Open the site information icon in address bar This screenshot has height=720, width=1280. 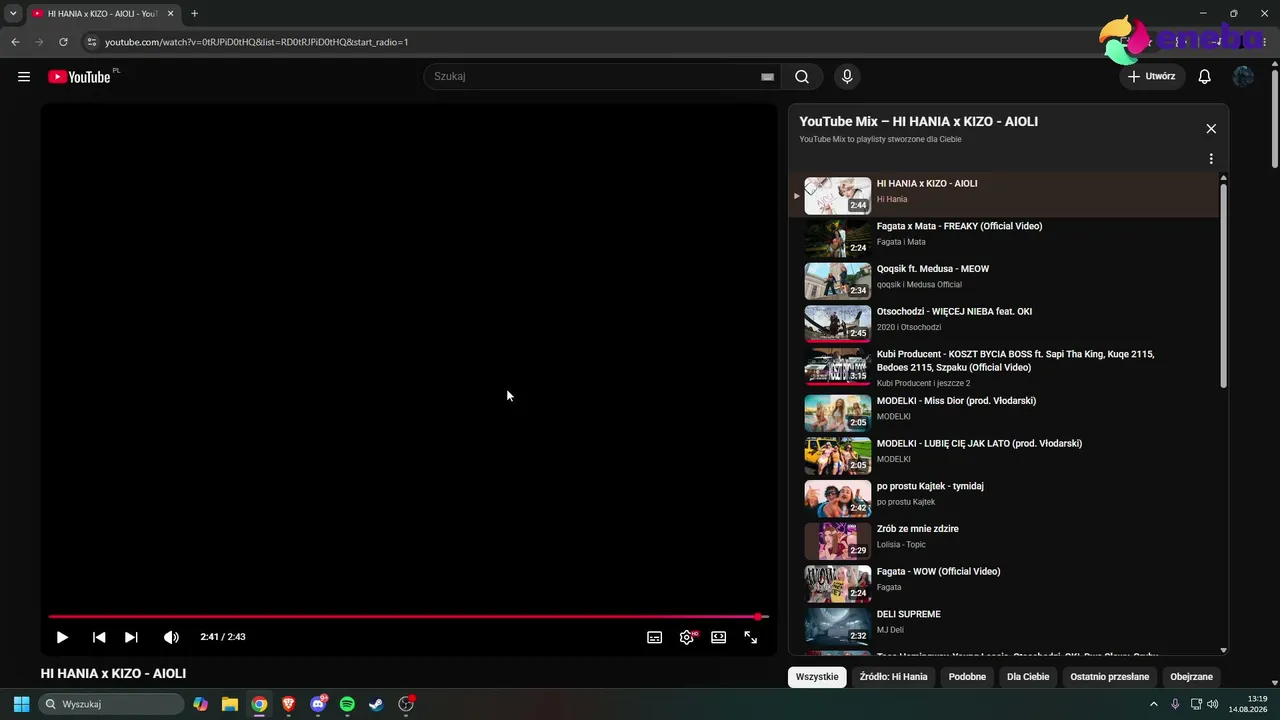91,42
